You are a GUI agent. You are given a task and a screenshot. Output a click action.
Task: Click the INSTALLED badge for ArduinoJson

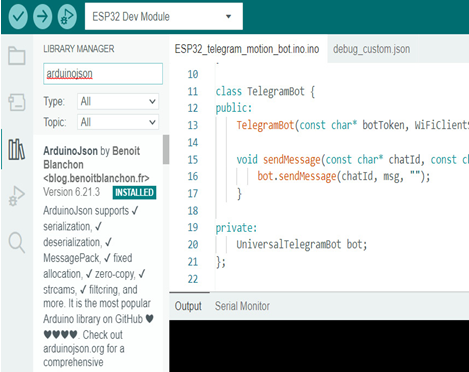(134, 193)
